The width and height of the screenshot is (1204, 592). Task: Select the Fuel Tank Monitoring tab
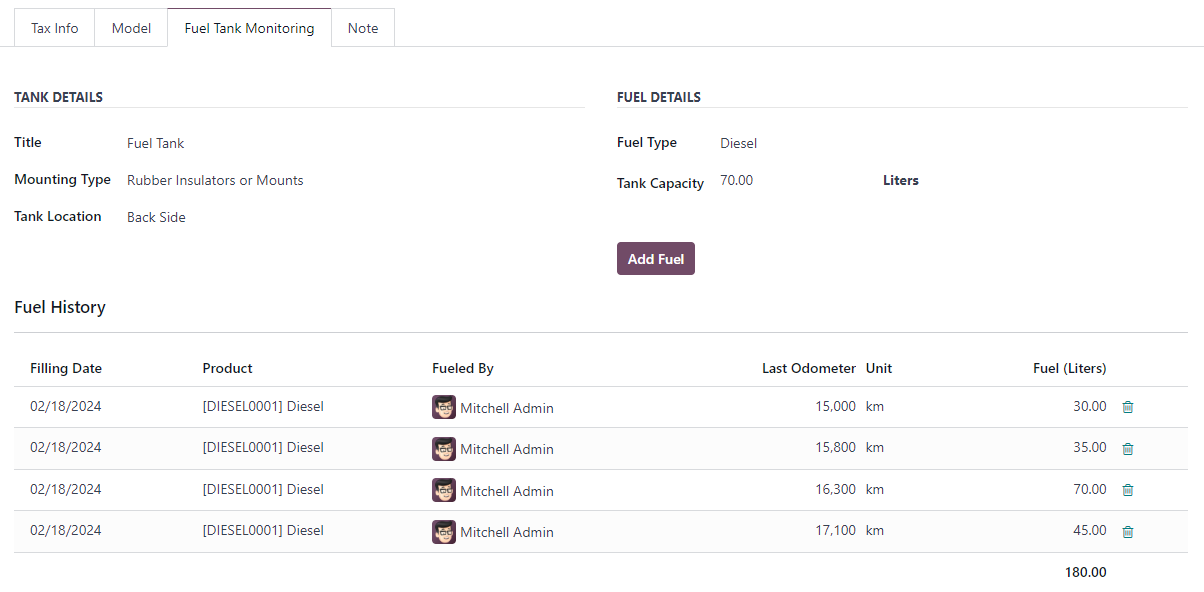pyautogui.click(x=250, y=28)
